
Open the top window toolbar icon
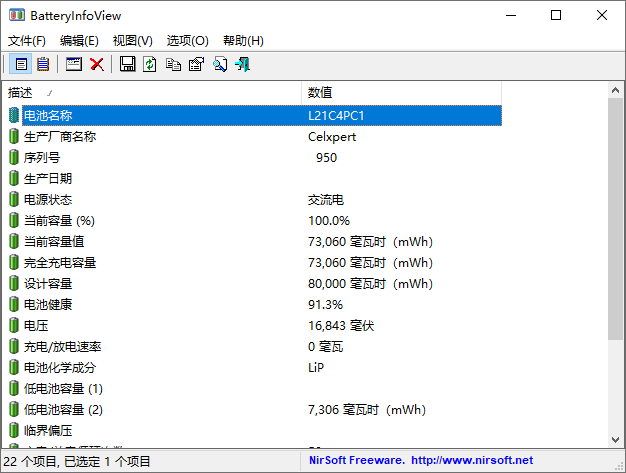click(74, 64)
